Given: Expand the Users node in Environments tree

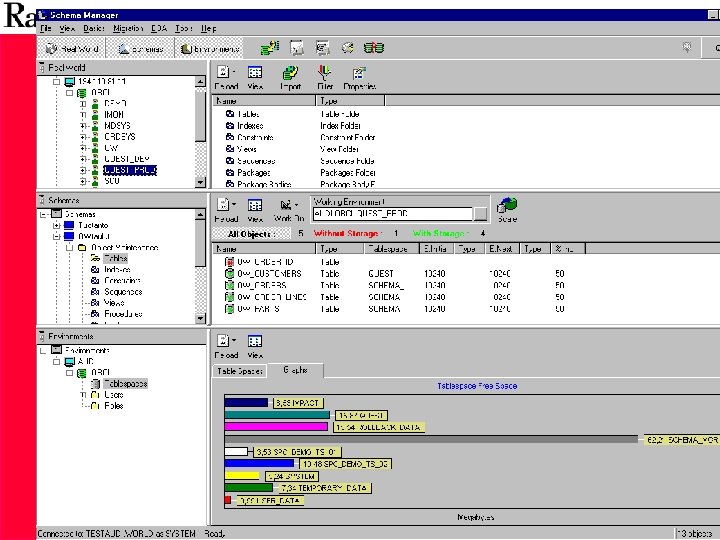Looking at the screenshot, I should (85, 395).
